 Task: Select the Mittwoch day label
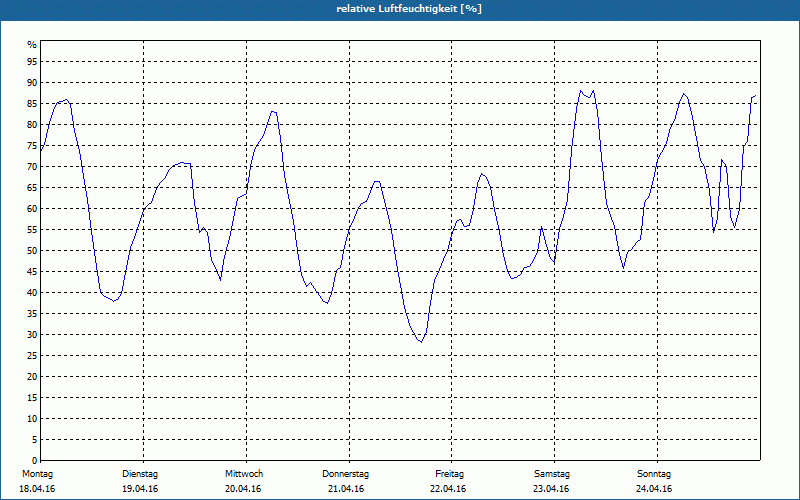click(244, 474)
